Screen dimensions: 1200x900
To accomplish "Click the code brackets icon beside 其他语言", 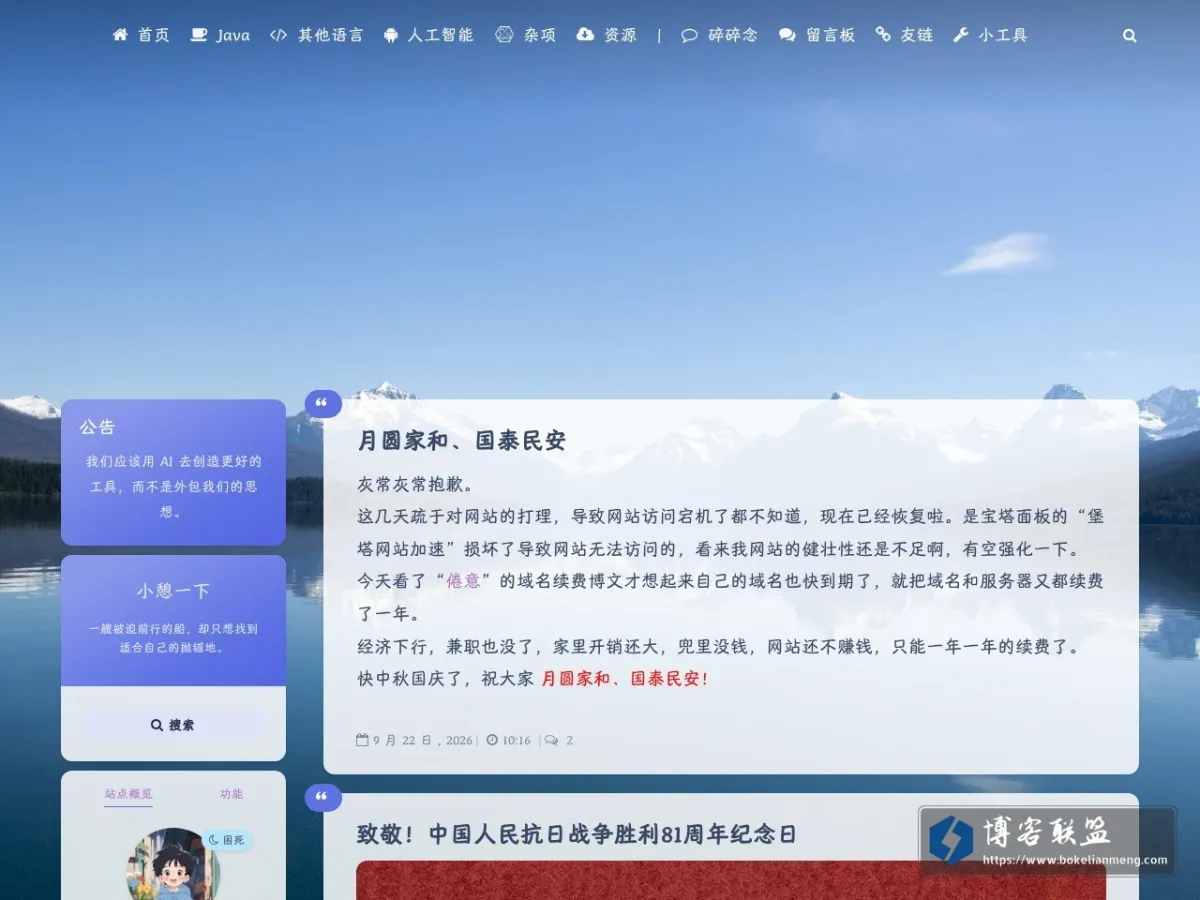I will (x=278, y=35).
